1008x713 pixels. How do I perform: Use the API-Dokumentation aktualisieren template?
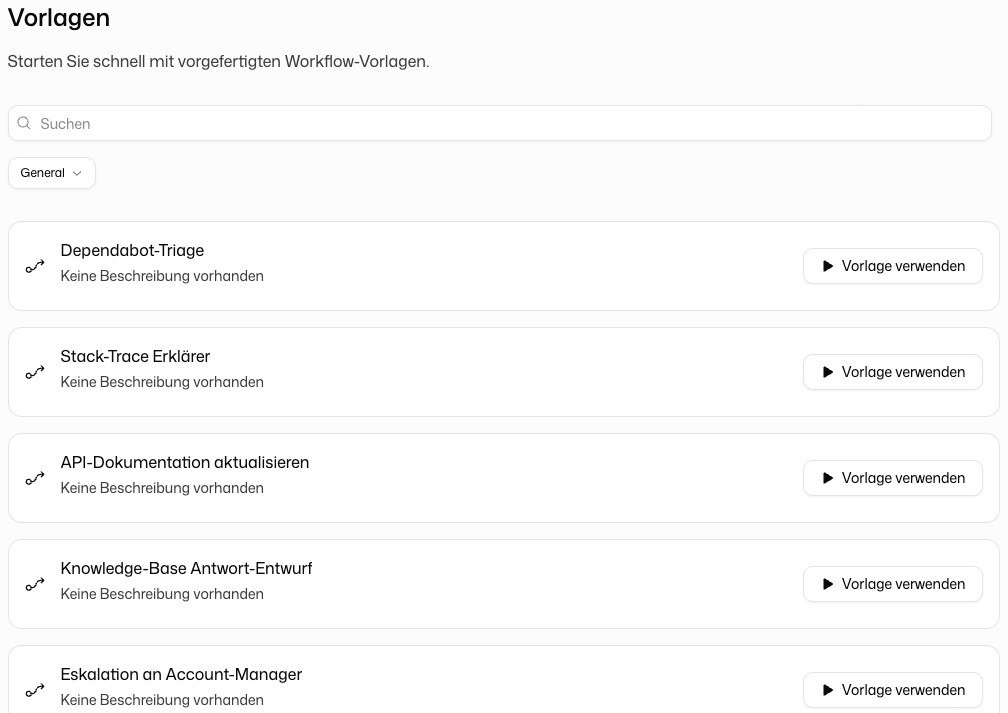pyautogui.click(x=892, y=478)
